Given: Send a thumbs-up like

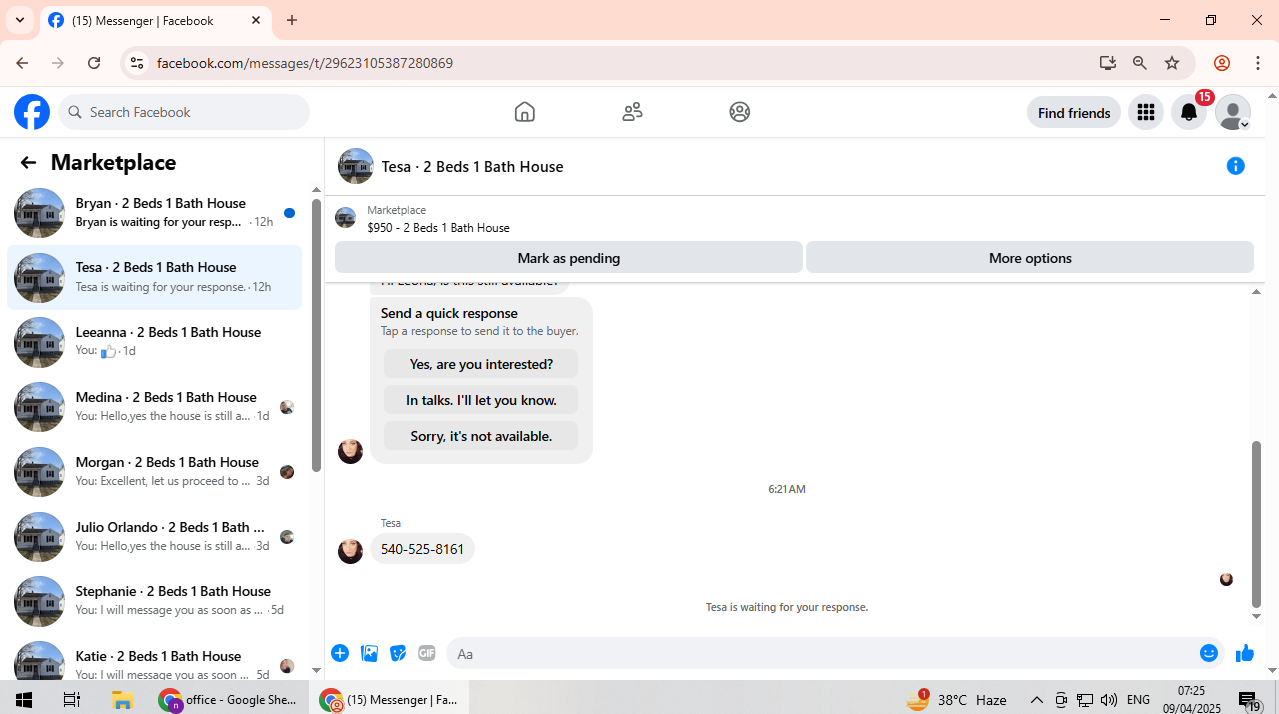Looking at the screenshot, I should (1245, 653).
